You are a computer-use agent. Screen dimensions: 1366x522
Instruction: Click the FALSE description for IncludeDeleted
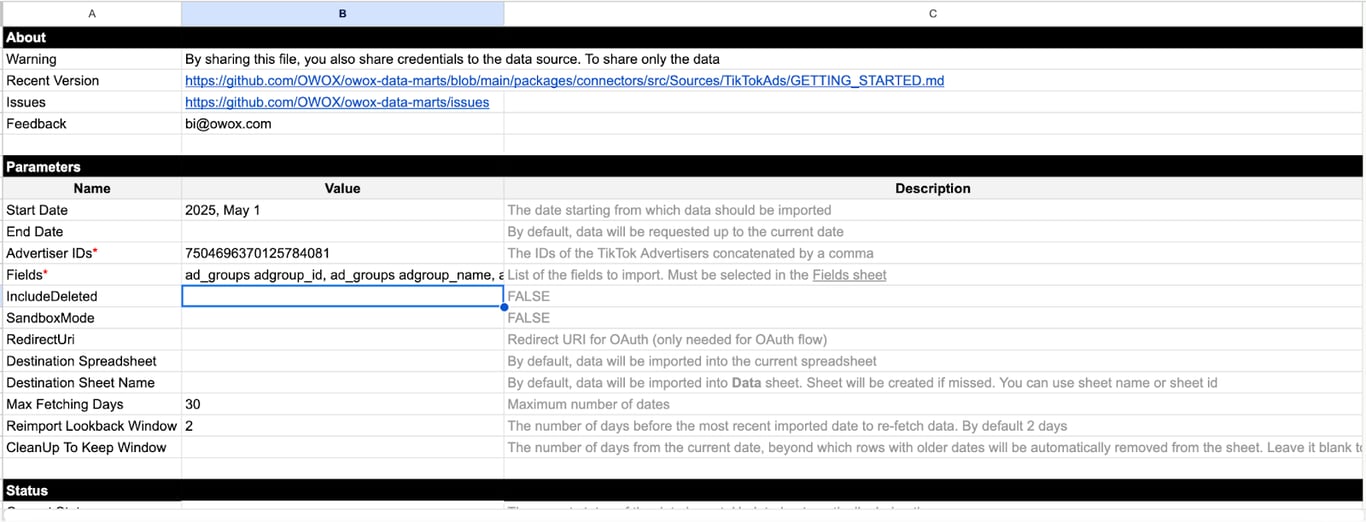(x=528, y=296)
